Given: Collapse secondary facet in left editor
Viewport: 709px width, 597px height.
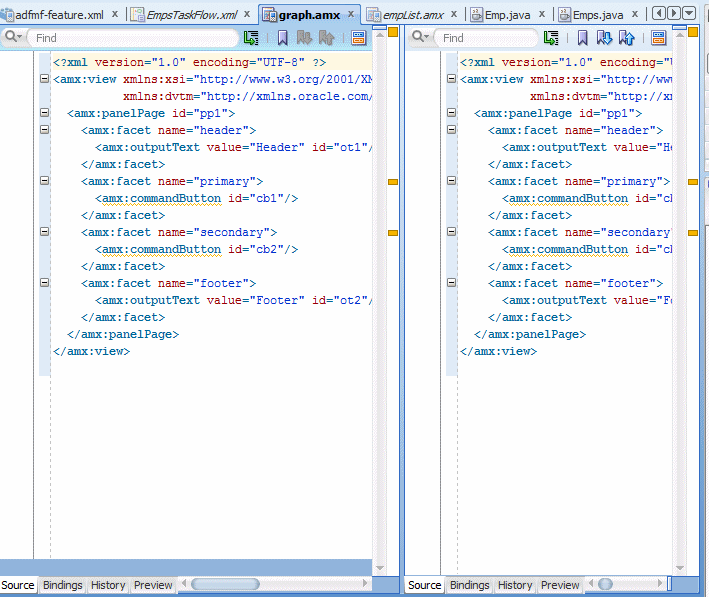Looking at the screenshot, I should [x=44, y=232].
